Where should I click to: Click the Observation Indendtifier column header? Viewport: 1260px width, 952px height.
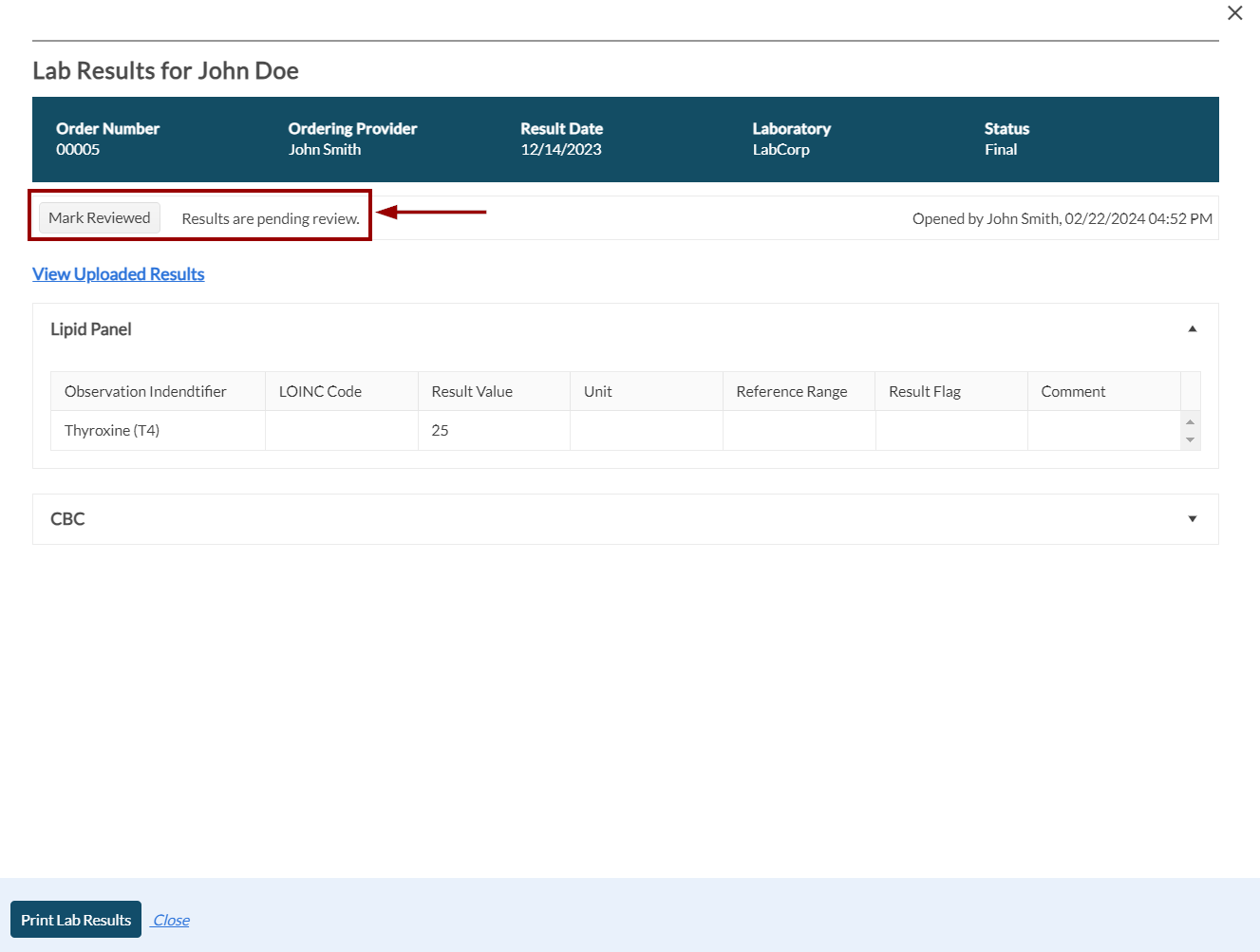click(x=145, y=392)
